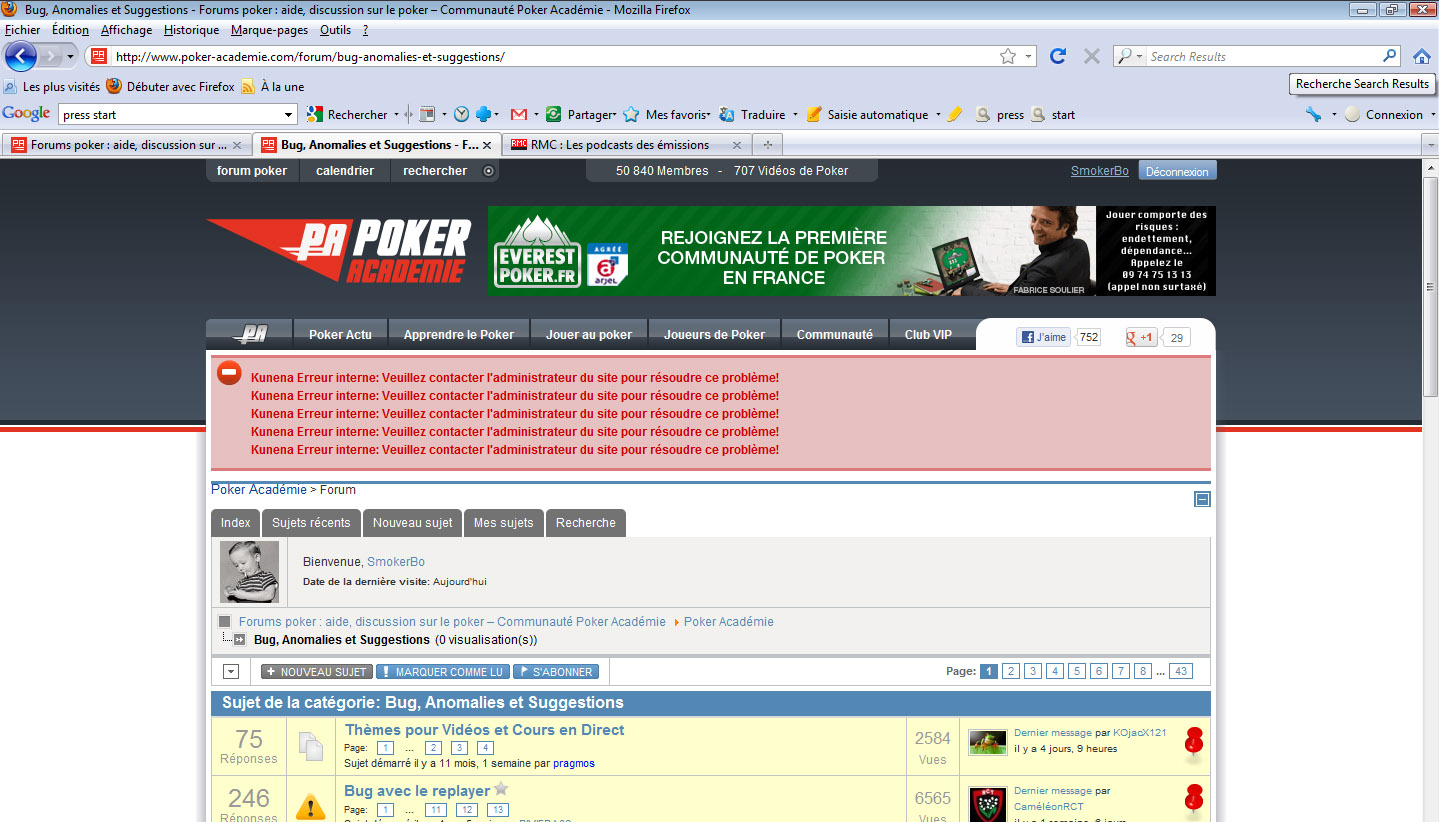Open the Thèmes pour Vidéos et Cours en Direct topic
The height and width of the screenshot is (822, 1439).
click(484, 730)
